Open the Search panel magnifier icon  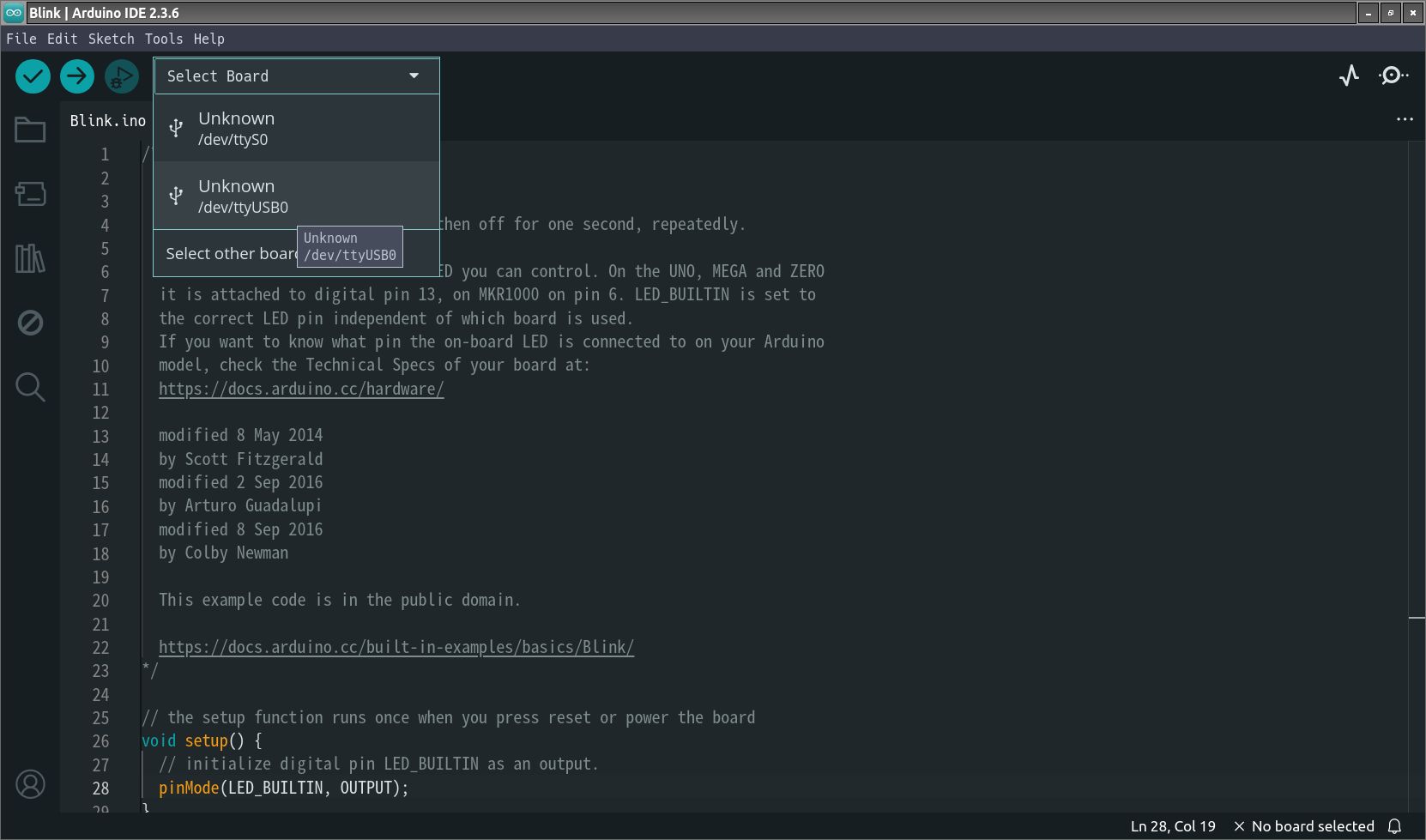tap(30, 387)
